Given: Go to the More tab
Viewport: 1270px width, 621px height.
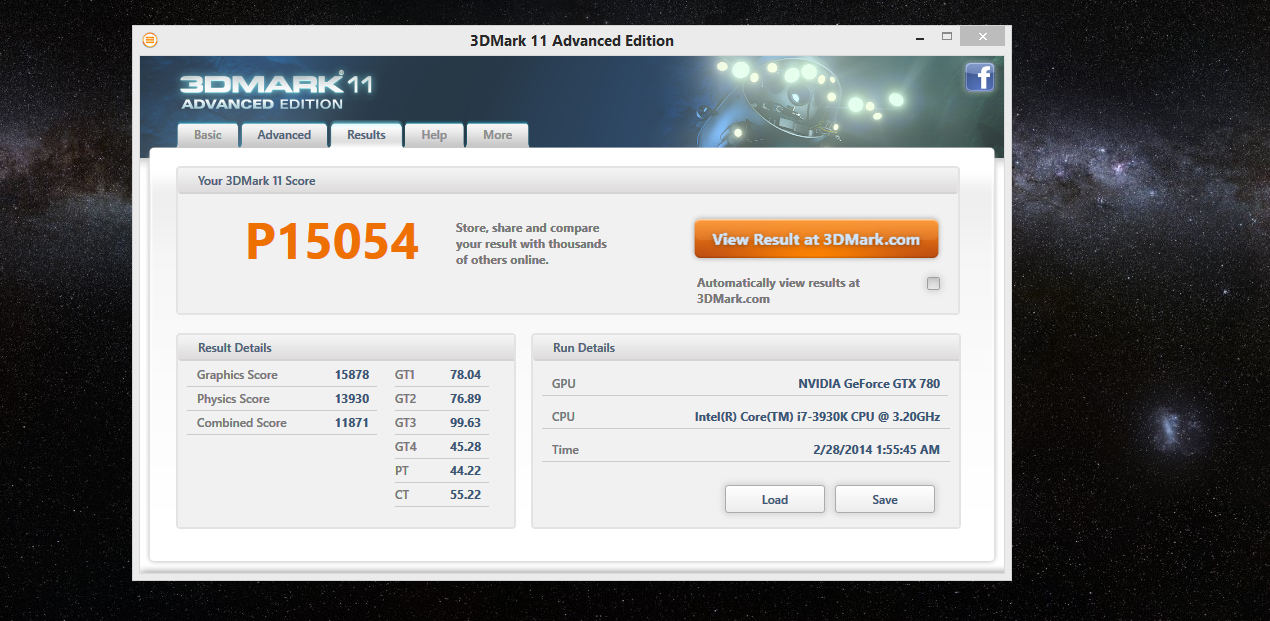Looking at the screenshot, I should tap(497, 135).
